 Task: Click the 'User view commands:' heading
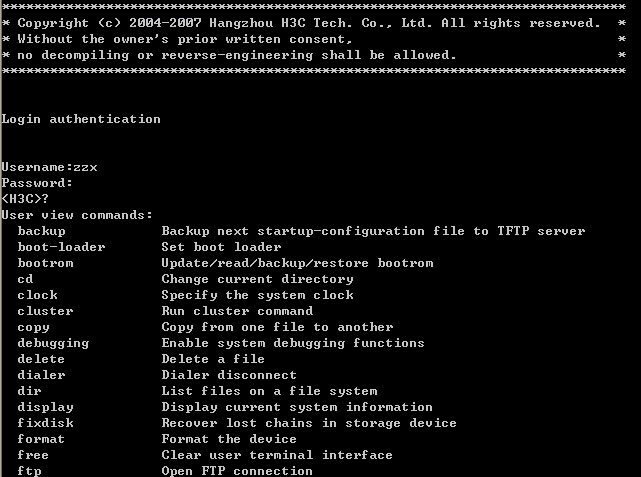coord(77,215)
